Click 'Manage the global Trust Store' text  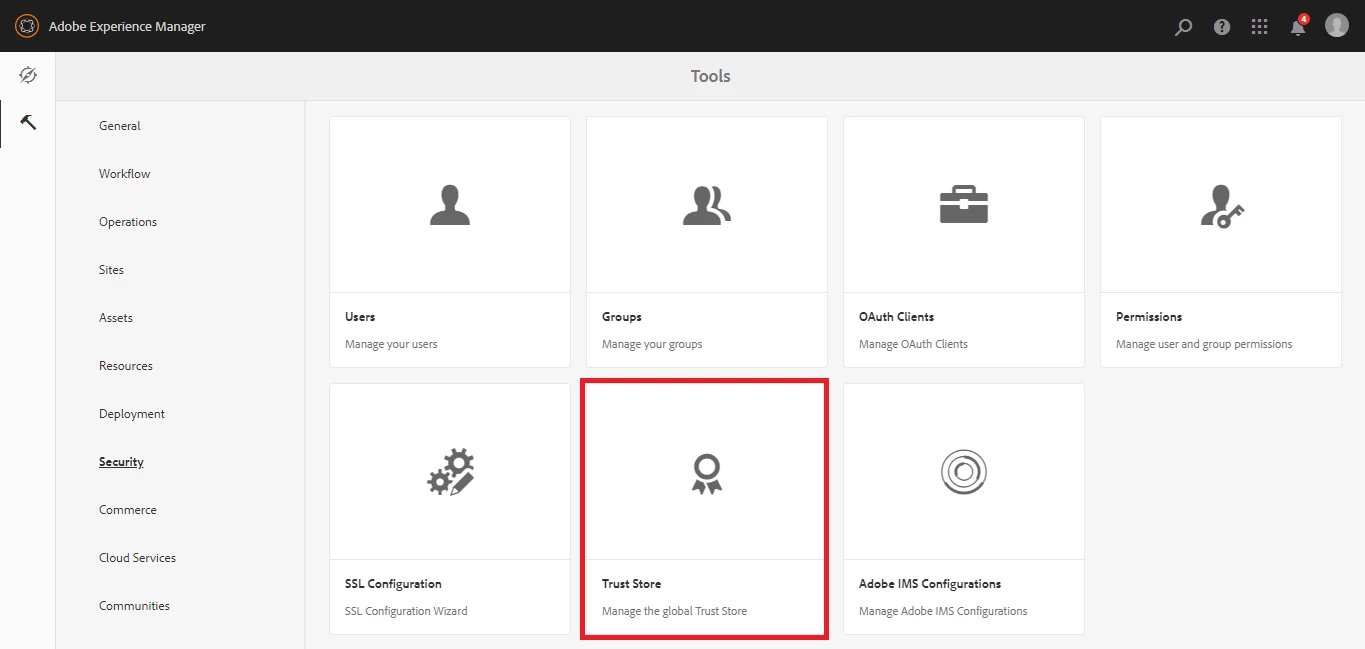(675, 611)
